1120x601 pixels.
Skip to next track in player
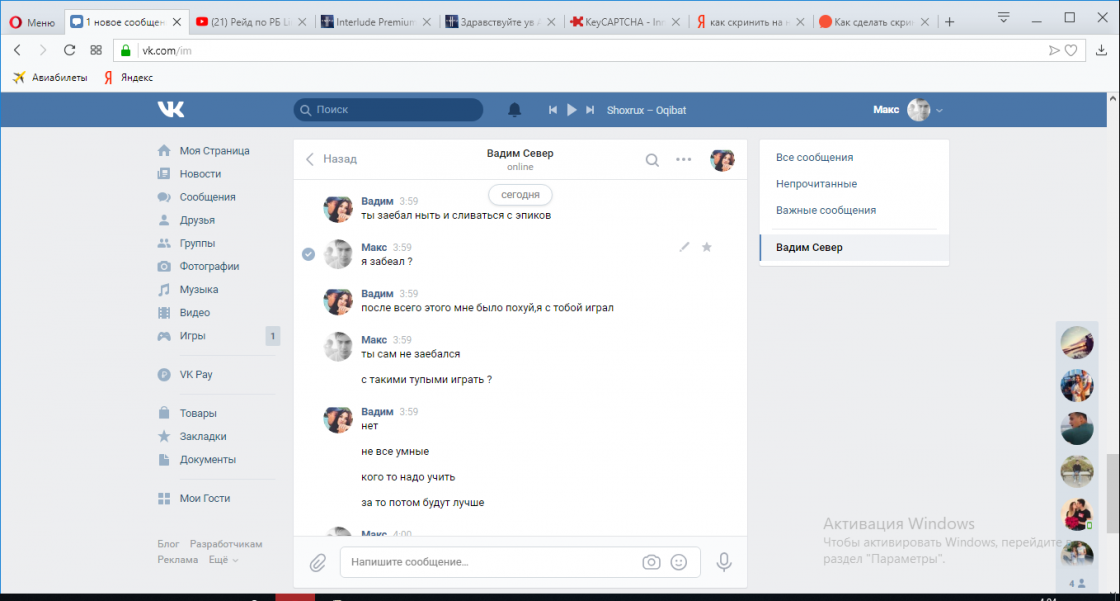(590, 110)
